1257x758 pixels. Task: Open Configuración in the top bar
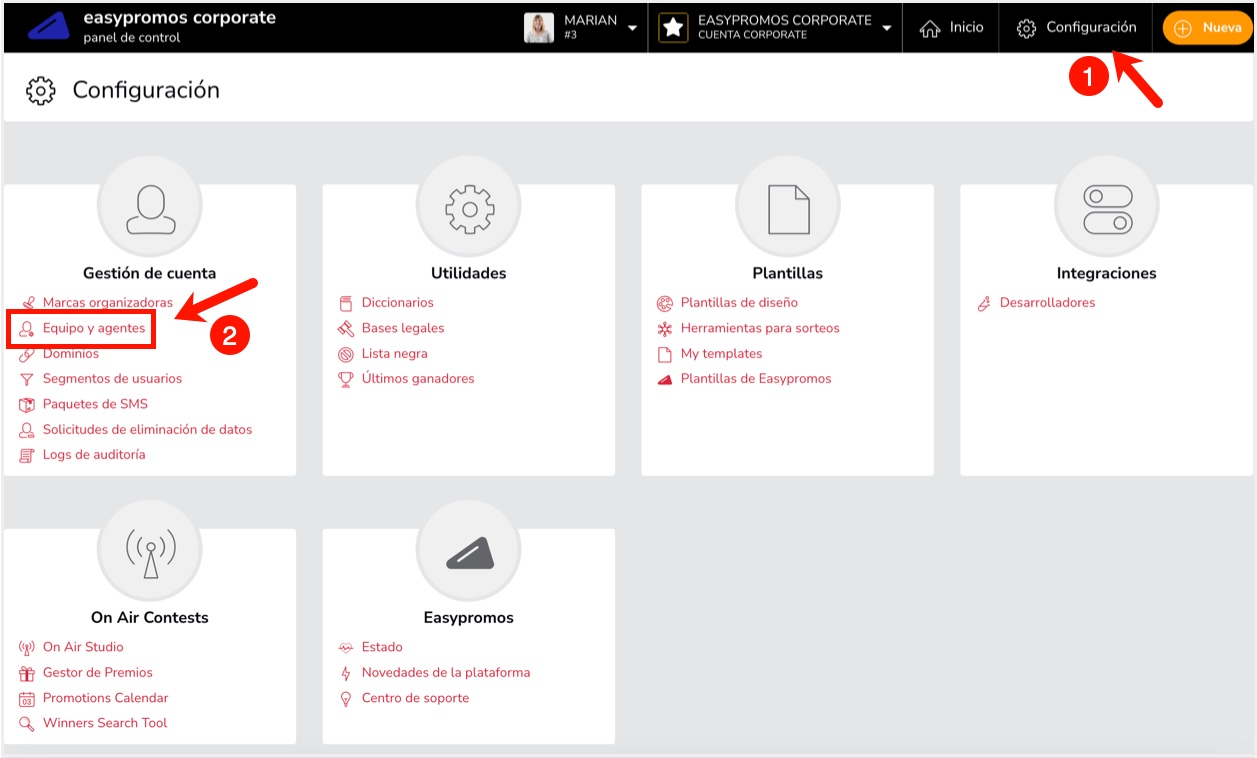tap(1076, 28)
